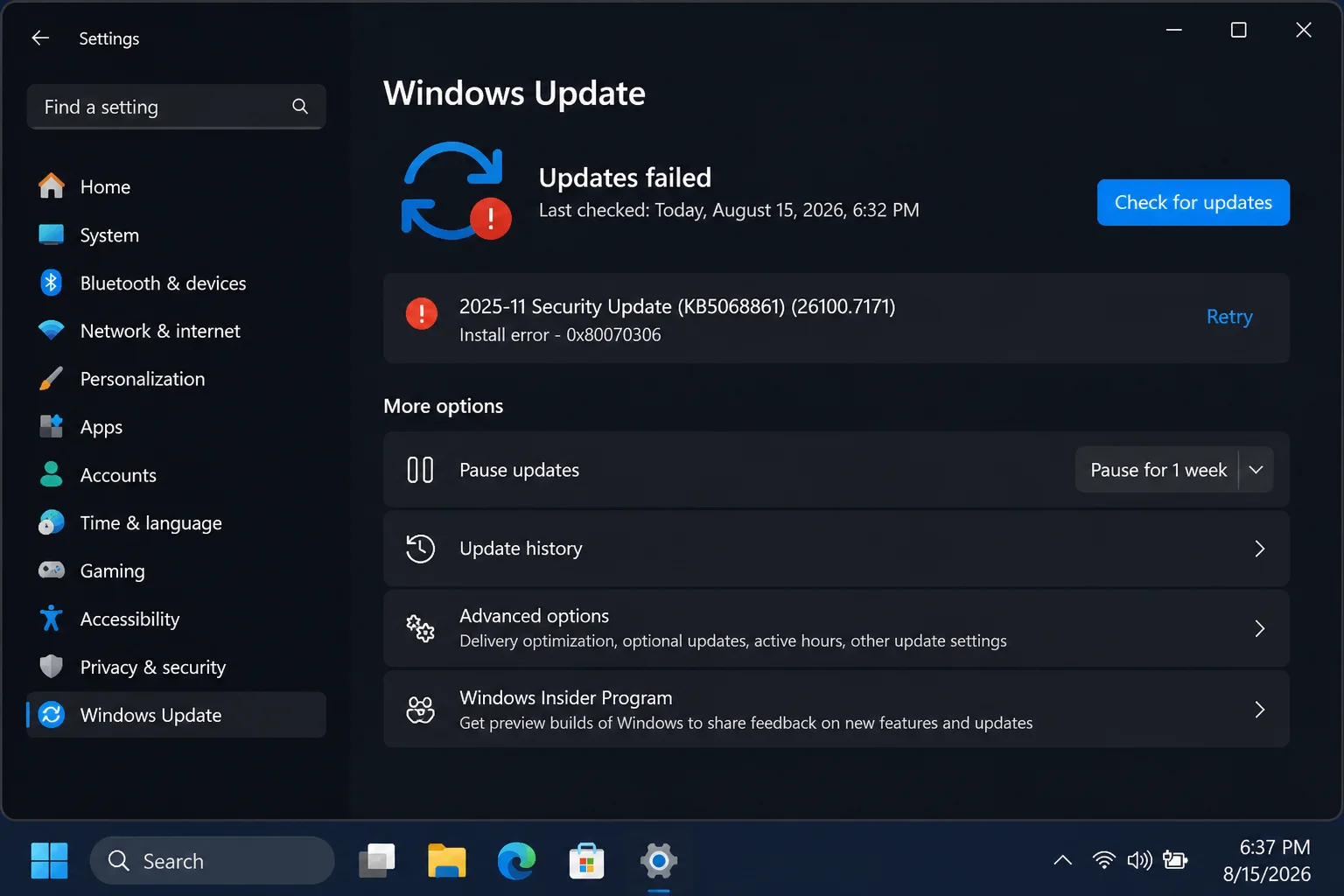Image resolution: width=1344 pixels, height=896 pixels.
Task: Open Apps settings page
Action: click(x=177, y=427)
